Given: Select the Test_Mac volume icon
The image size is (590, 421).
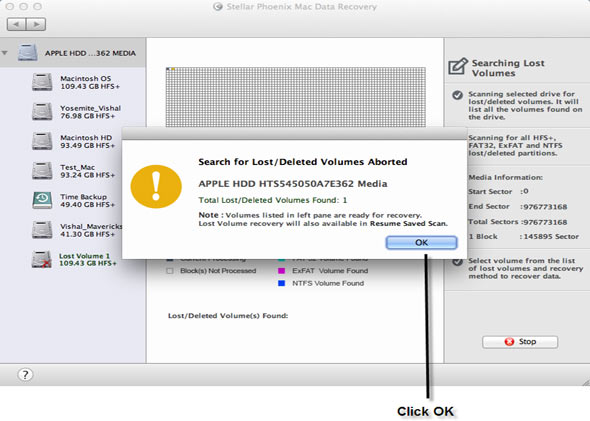Looking at the screenshot, I should 42,171.
